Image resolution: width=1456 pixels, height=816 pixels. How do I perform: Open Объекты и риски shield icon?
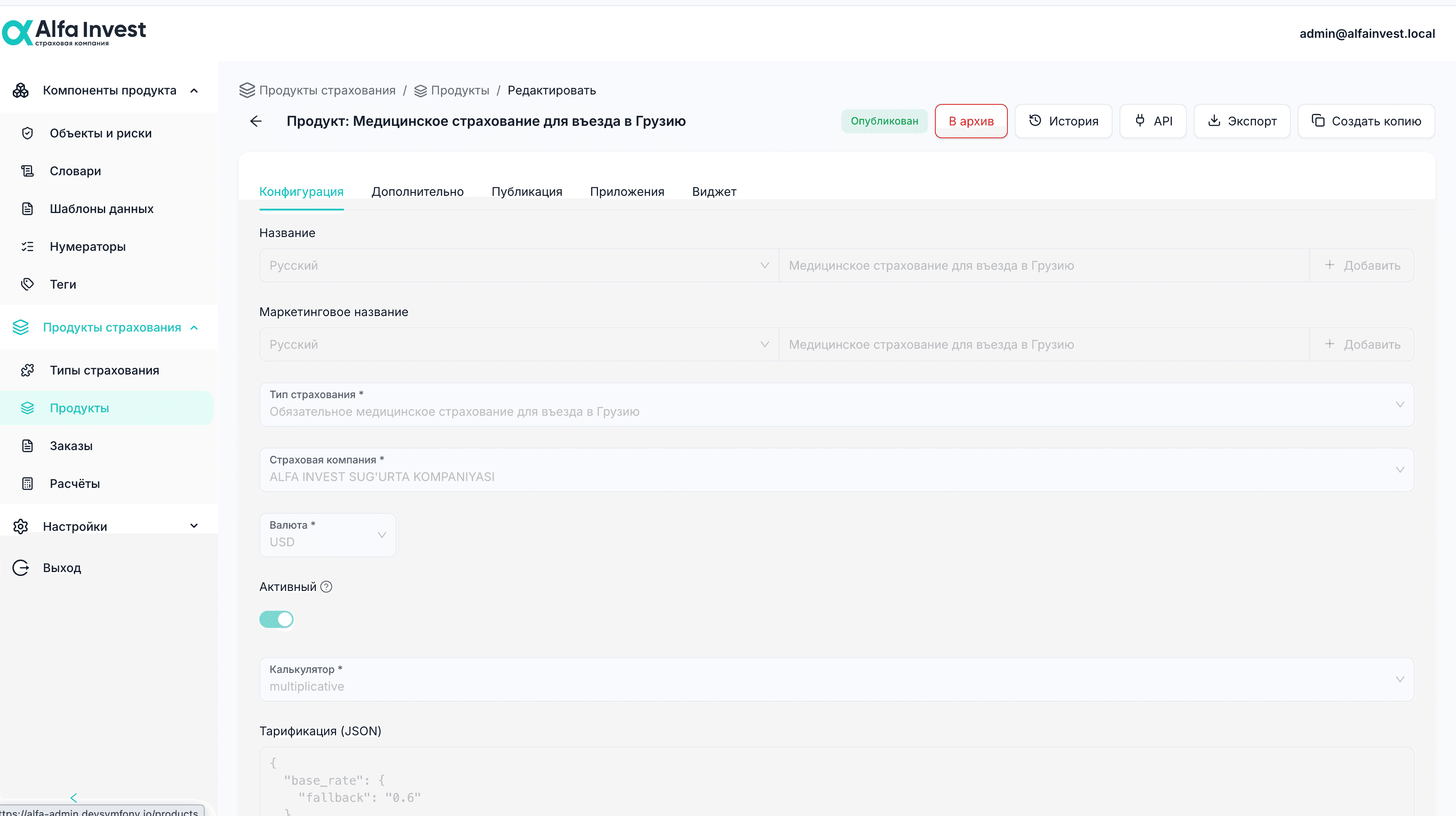click(x=27, y=134)
